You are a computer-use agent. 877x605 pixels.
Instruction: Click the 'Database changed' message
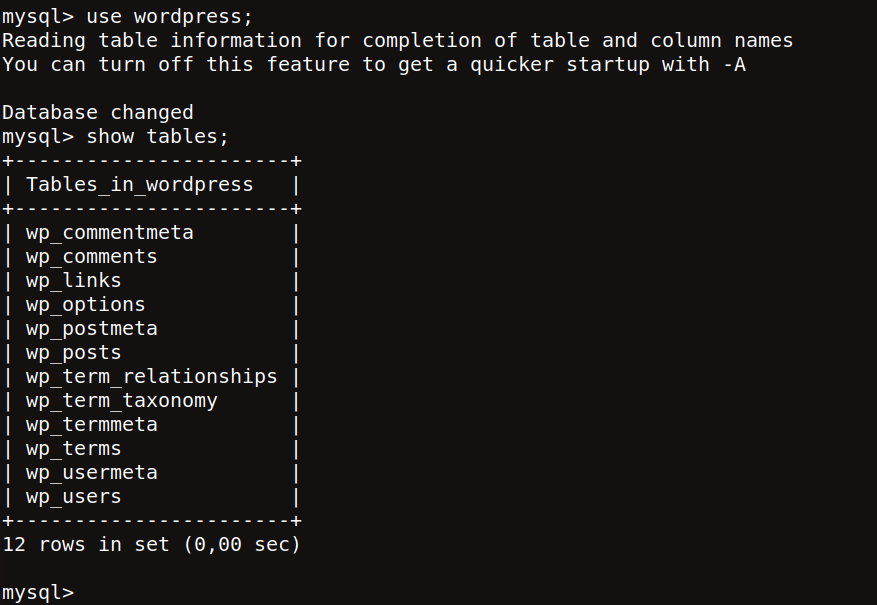(98, 113)
